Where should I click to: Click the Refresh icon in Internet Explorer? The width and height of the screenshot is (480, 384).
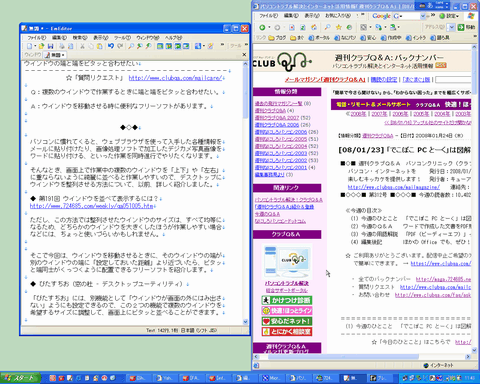(x=303, y=27)
